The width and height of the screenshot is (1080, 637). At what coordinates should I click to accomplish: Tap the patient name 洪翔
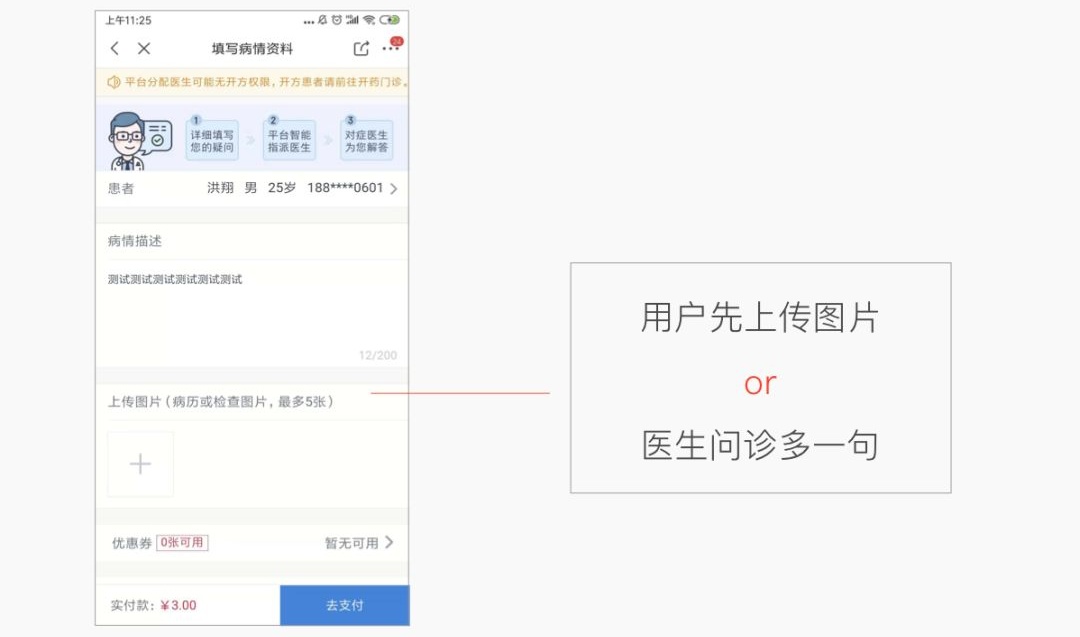(220, 187)
